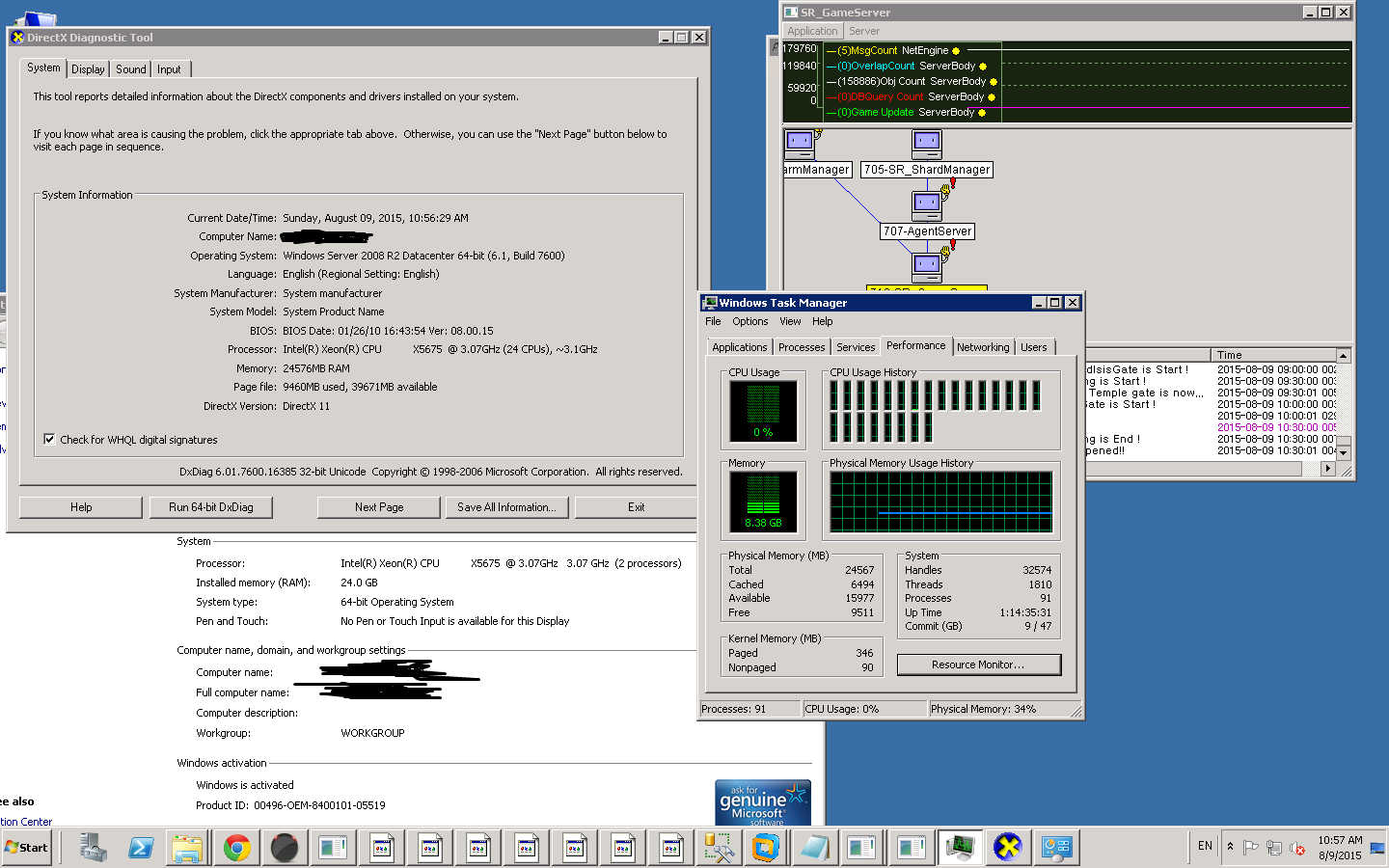Show hidden system tray icons
The image size is (1389, 868).
pos(1230,847)
